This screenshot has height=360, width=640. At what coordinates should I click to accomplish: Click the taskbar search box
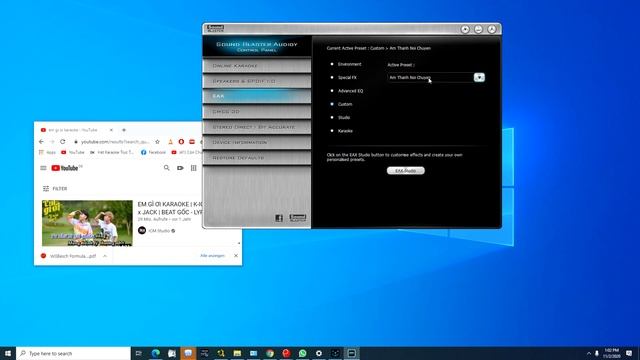pos(73,353)
